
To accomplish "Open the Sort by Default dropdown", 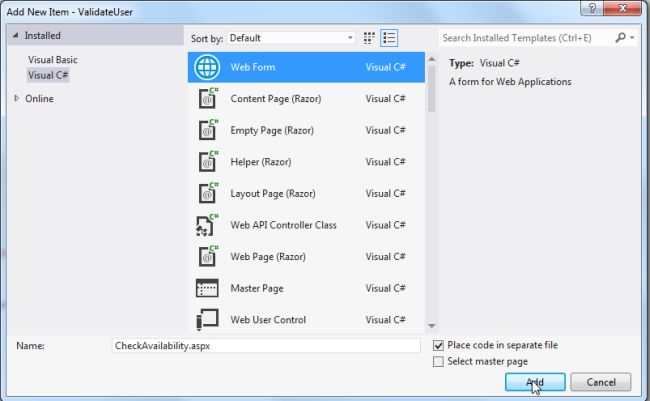I will click(x=291, y=38).
